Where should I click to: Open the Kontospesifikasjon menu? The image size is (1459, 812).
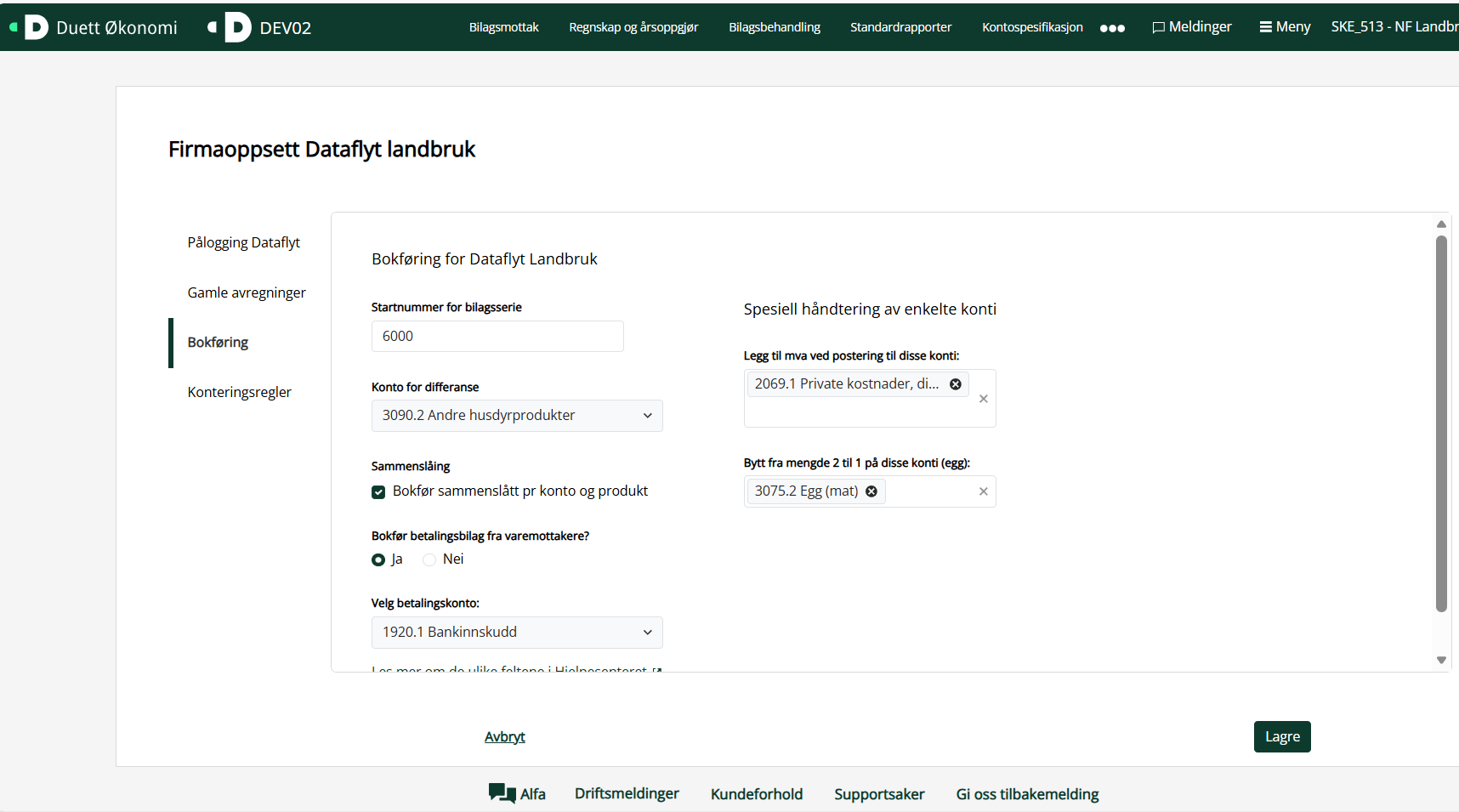click(1032, 27)
